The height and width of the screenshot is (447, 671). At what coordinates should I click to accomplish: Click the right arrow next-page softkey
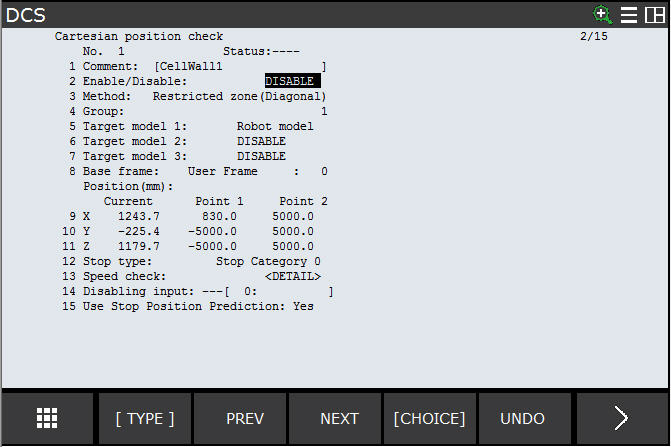621,418
